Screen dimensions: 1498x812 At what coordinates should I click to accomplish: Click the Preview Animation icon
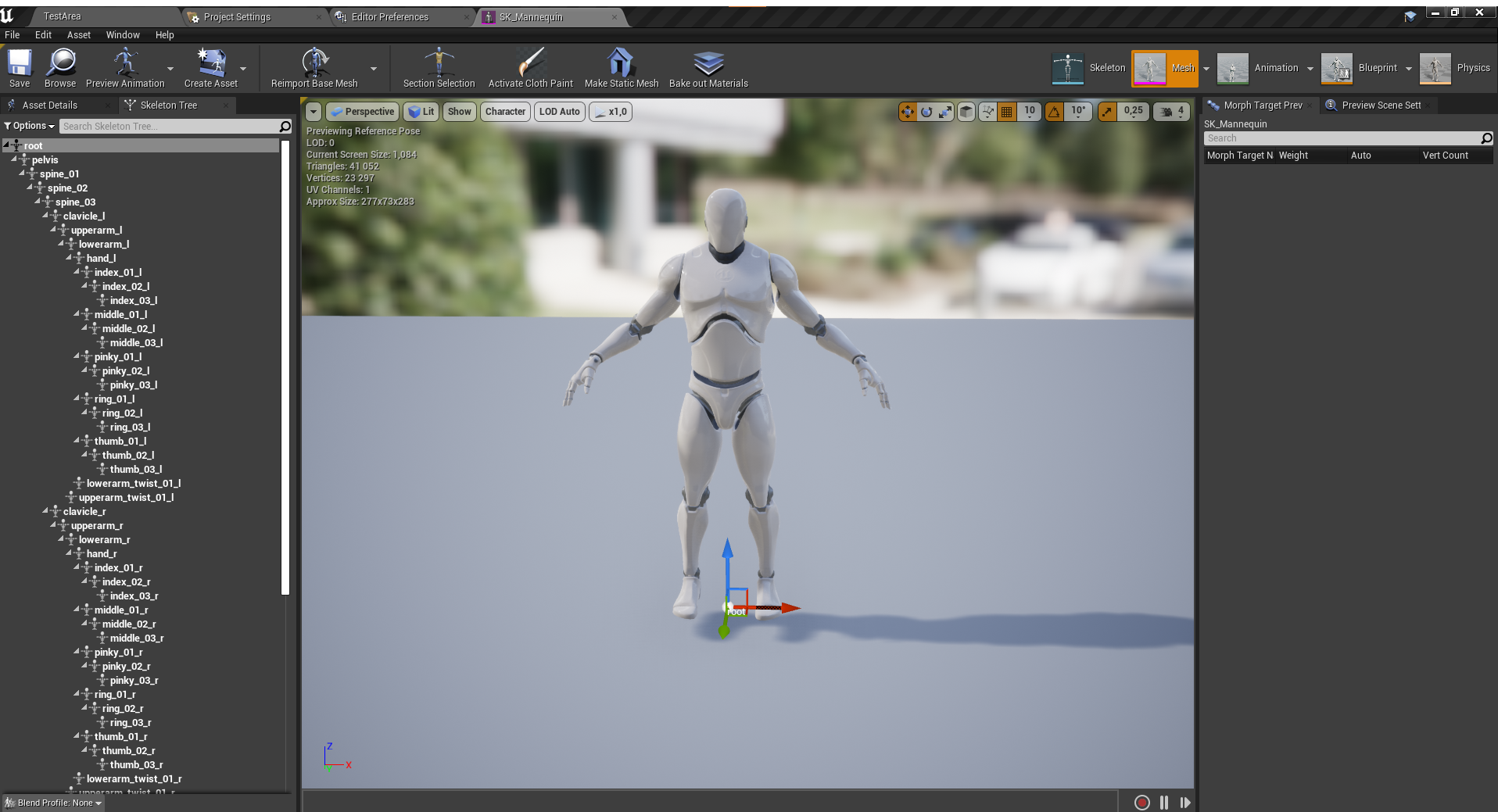(x=125, y=68)
